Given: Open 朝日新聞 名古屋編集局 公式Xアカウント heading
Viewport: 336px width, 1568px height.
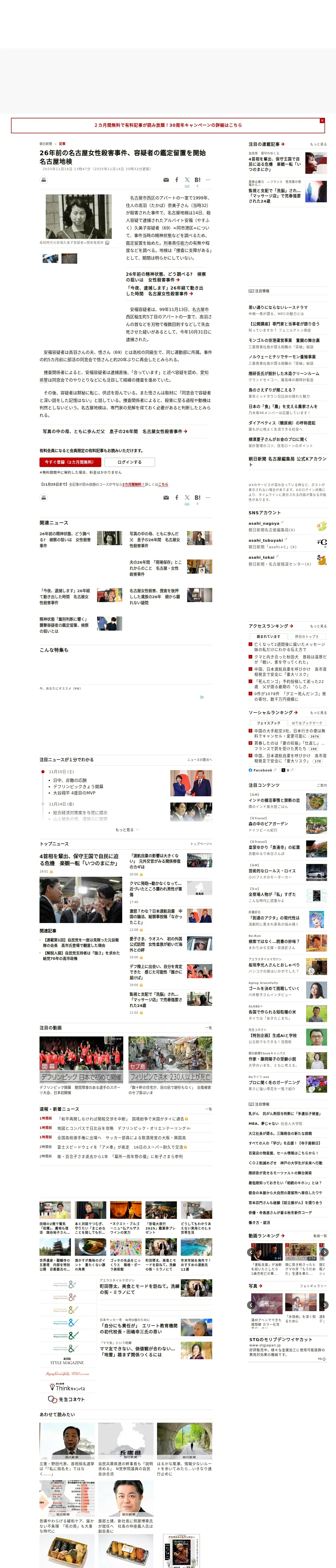Looking at the screenshot, I should (287, 462).
